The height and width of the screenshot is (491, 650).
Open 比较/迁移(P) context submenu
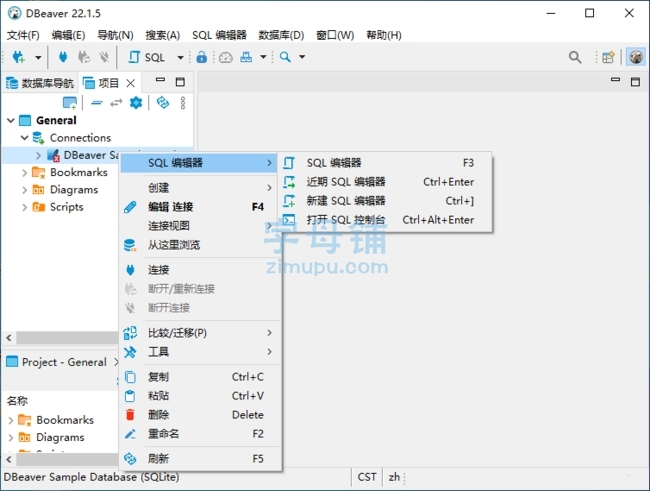pyautogui.click(x=200, y=333)
